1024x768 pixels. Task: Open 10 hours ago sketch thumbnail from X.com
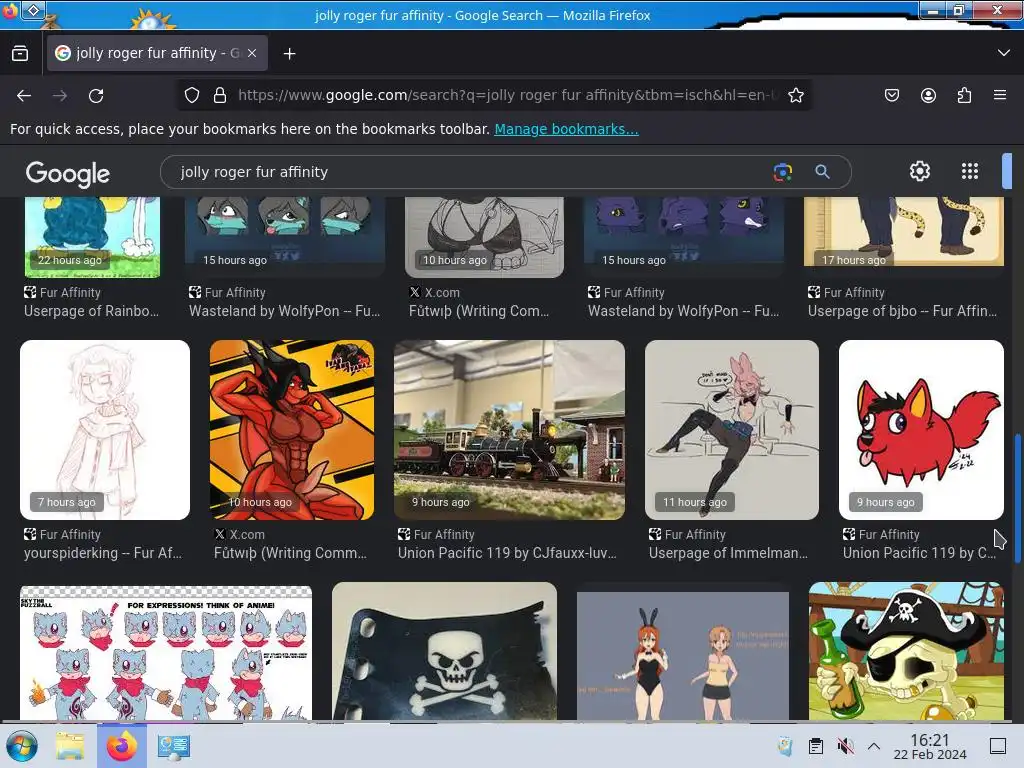point(485,236)
